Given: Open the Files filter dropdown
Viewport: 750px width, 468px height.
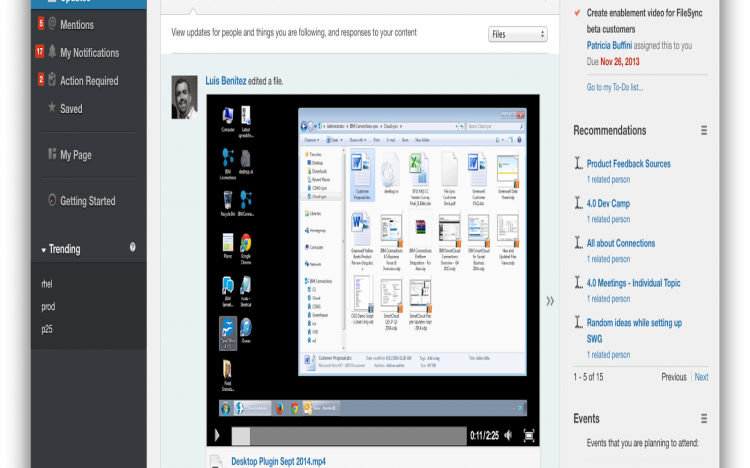Looking at the screenshot, I should [x=518, y=34].
